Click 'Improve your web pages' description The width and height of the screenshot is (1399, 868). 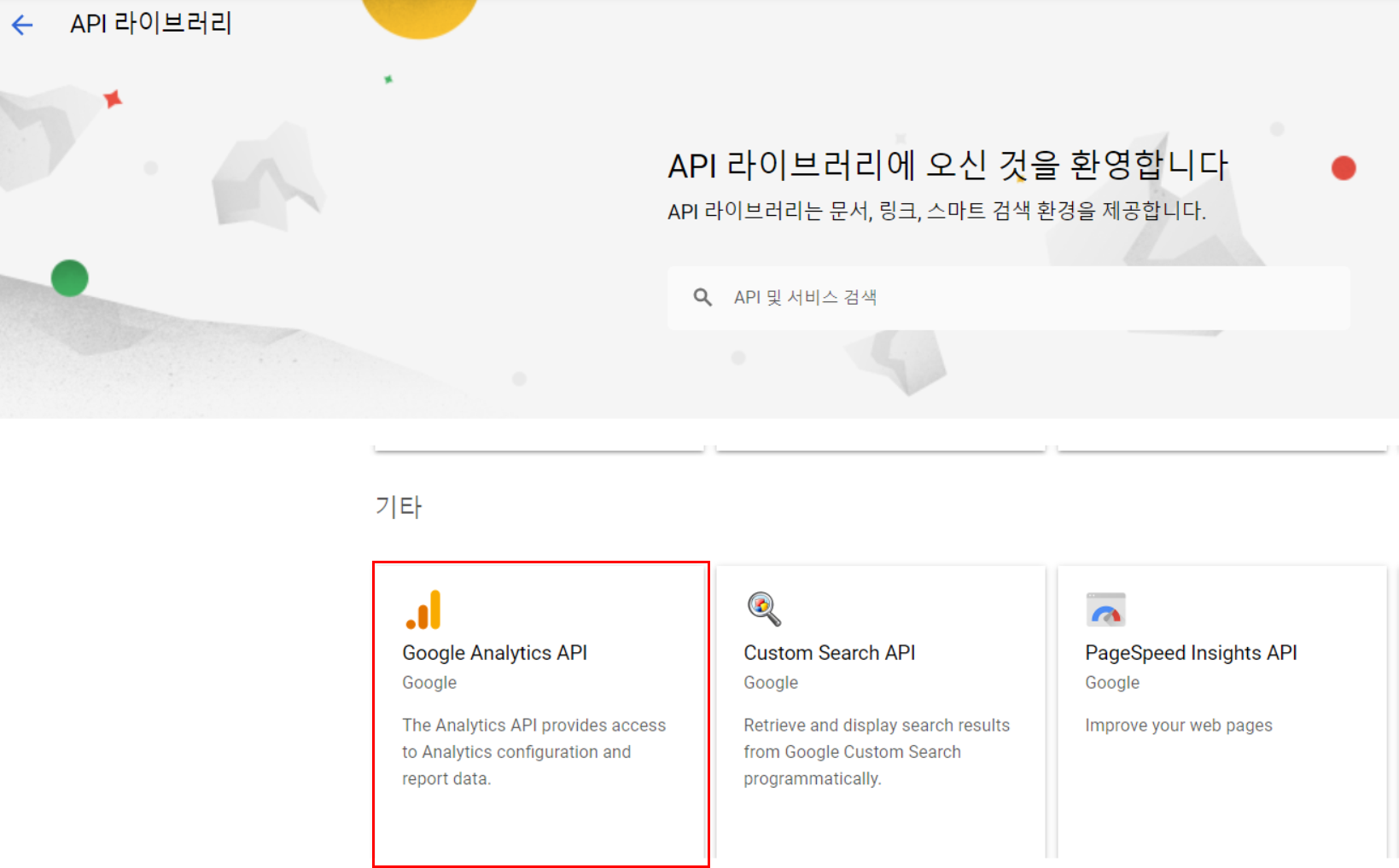pyautogui.click(x=1179, y=725)
